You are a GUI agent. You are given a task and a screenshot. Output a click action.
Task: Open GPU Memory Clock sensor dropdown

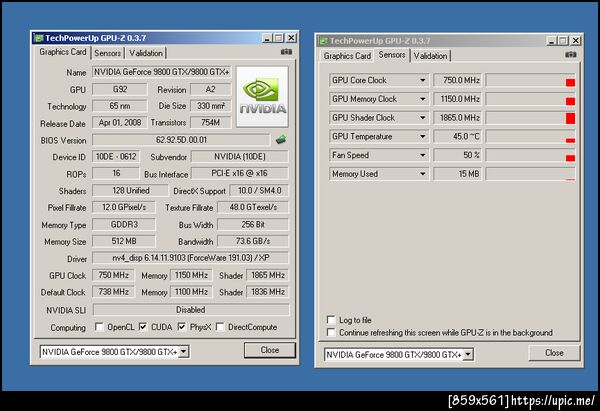pyautogui.click(x=422, y=99)
